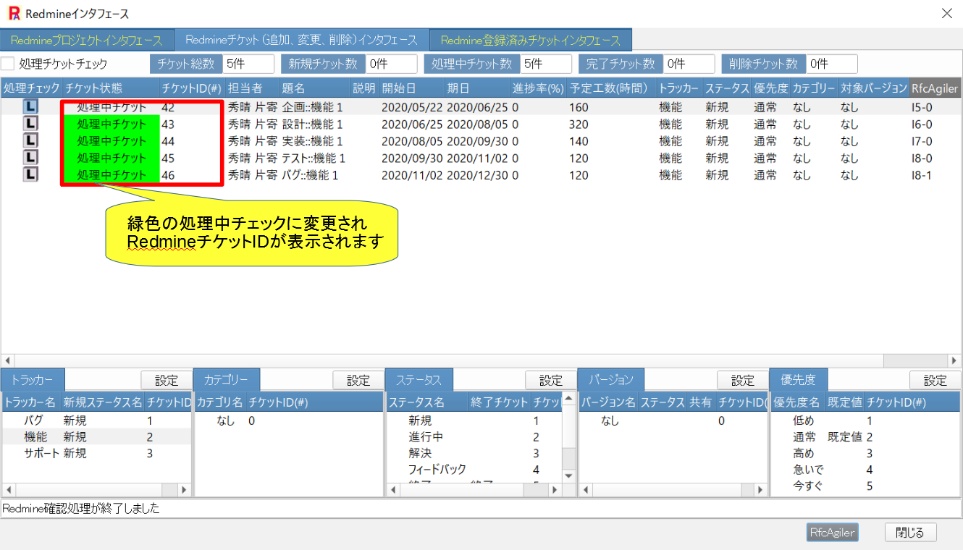
Task: Select priority row 高め
Action: click(865, 453)
